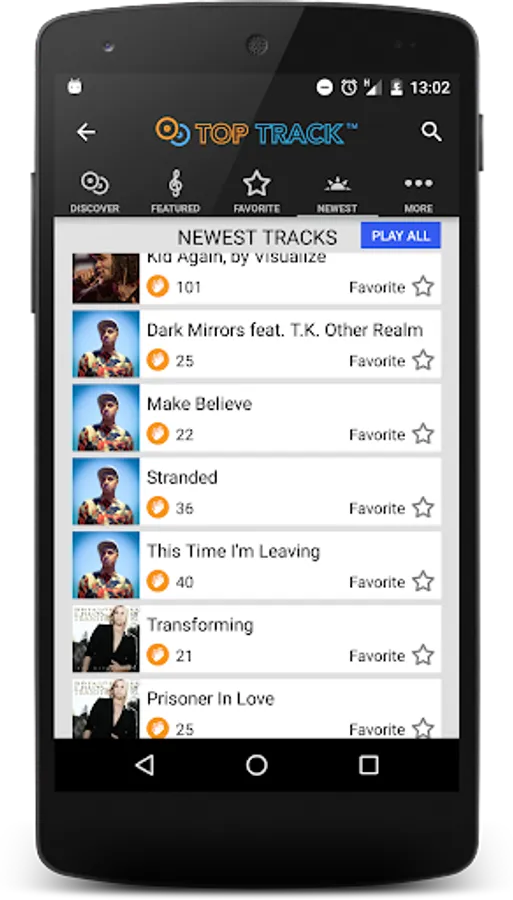The height and width of the screenshot is (900, 513).
Task: Tap the orange clap icon for Stranded
Action: [x=157, y=508]
